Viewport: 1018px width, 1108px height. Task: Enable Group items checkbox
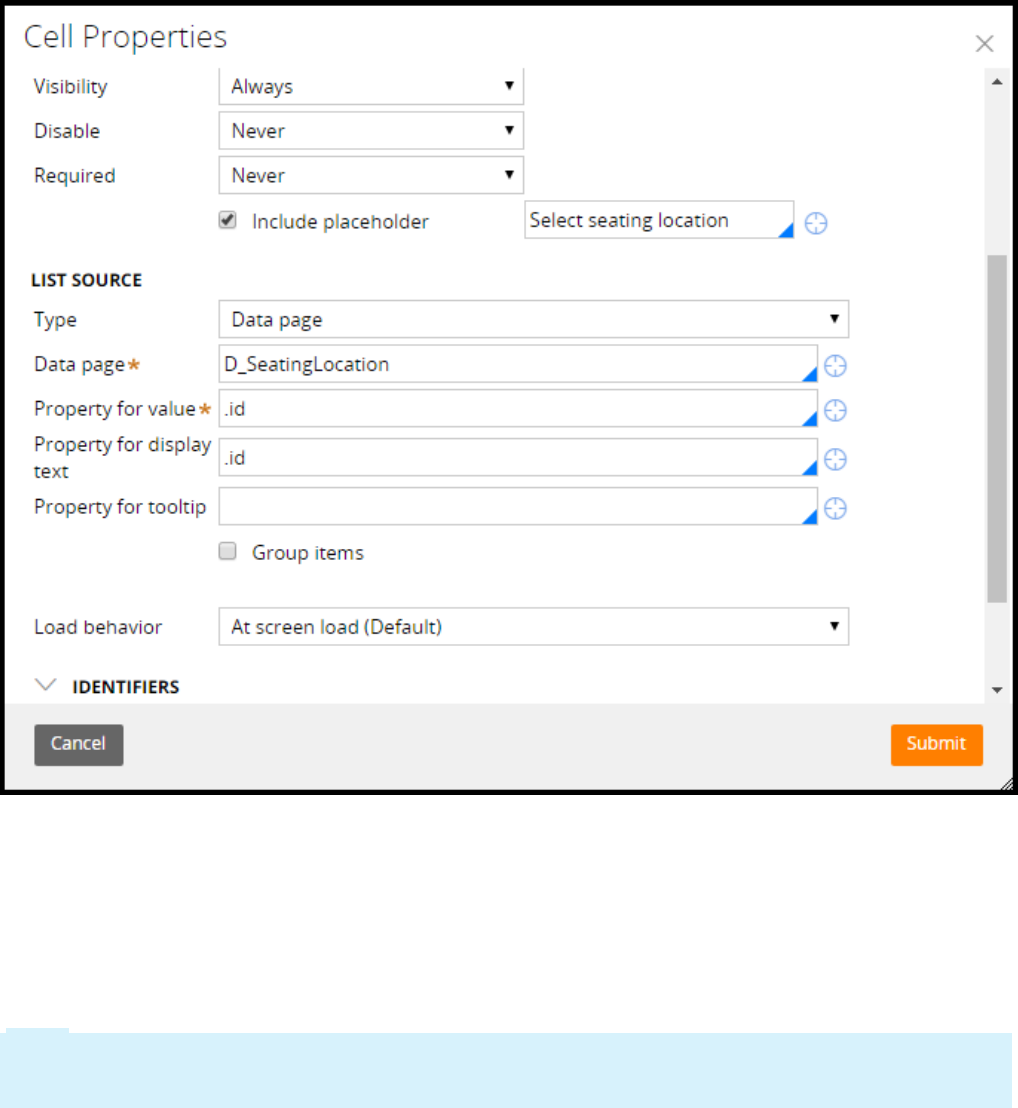229,552
